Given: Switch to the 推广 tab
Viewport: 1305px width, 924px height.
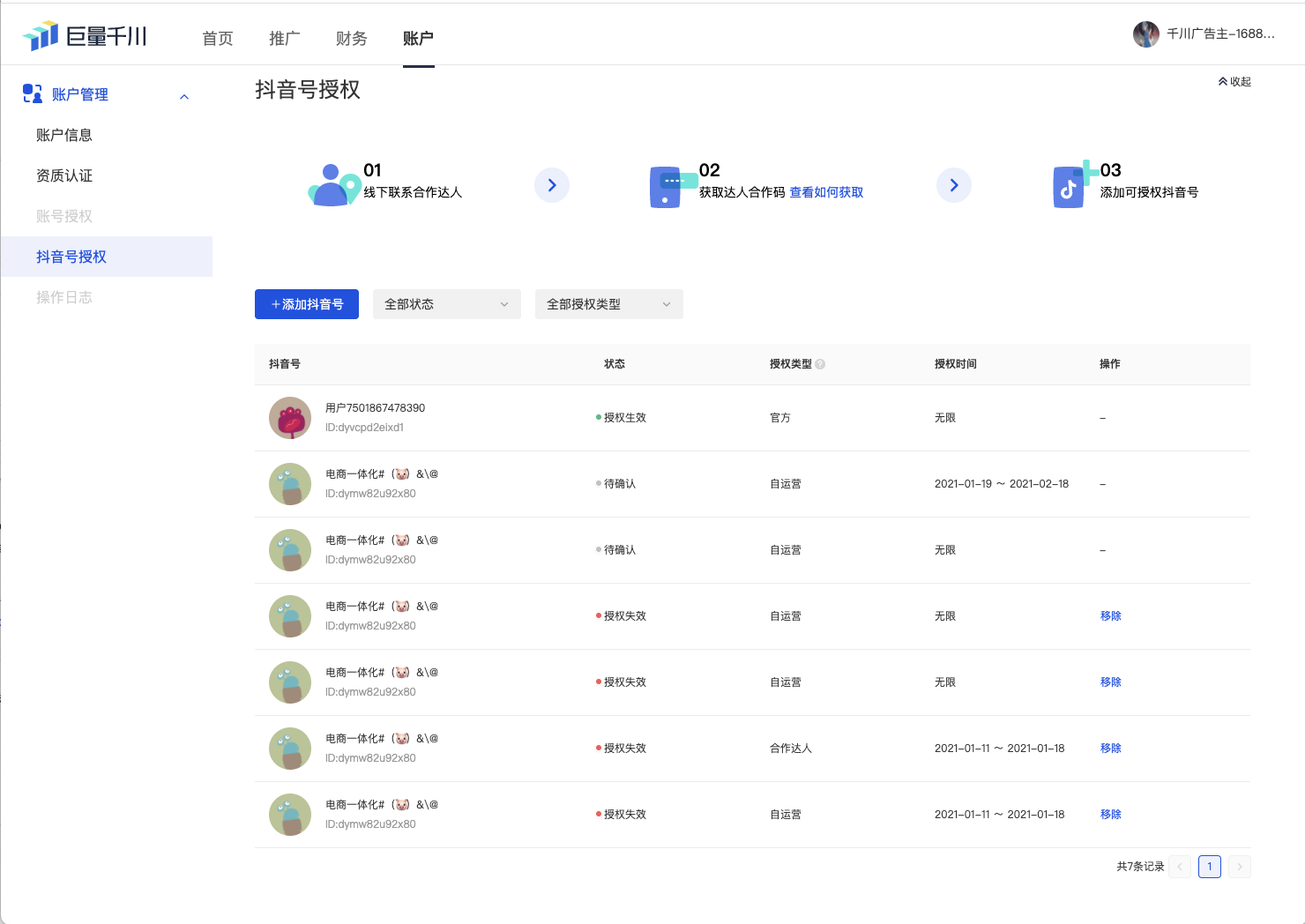Looking at the screenshot, I should [x=285, y=38].
